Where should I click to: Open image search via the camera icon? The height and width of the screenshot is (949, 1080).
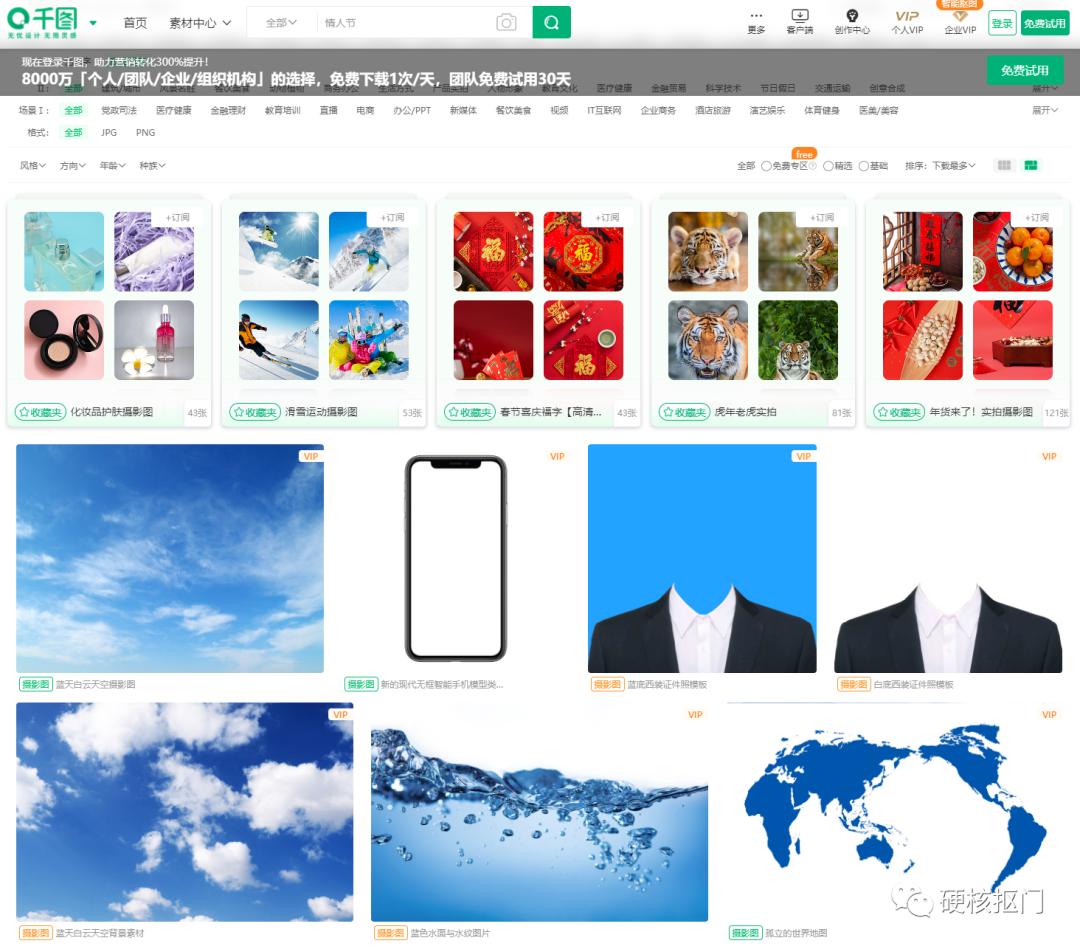(506, 23)
